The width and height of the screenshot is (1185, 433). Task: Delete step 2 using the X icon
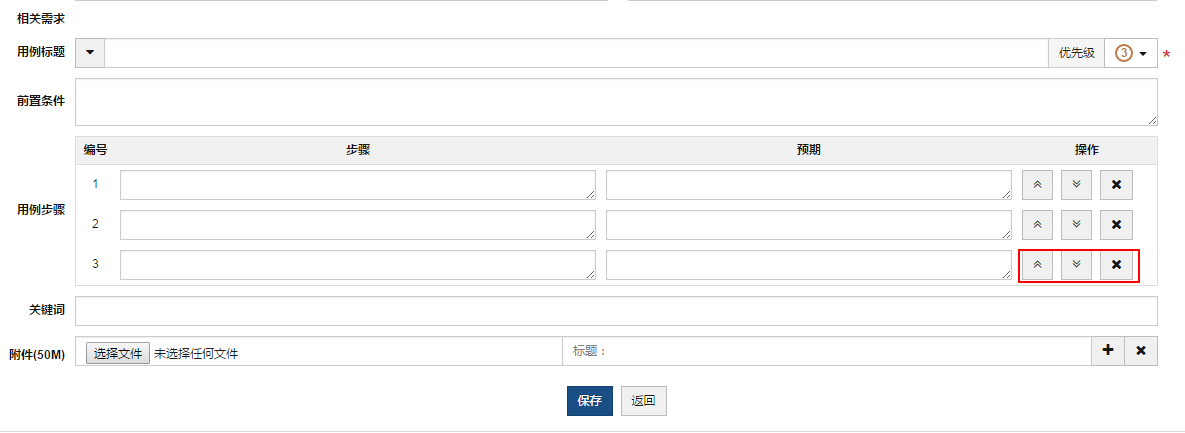tap(1116, 225)
